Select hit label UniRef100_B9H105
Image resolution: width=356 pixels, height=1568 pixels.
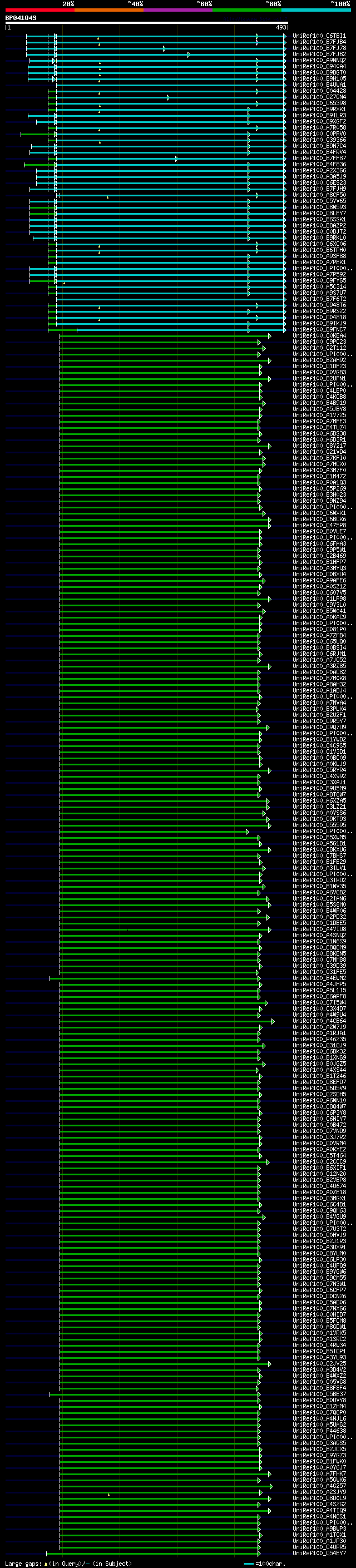[x=319, y=78]
